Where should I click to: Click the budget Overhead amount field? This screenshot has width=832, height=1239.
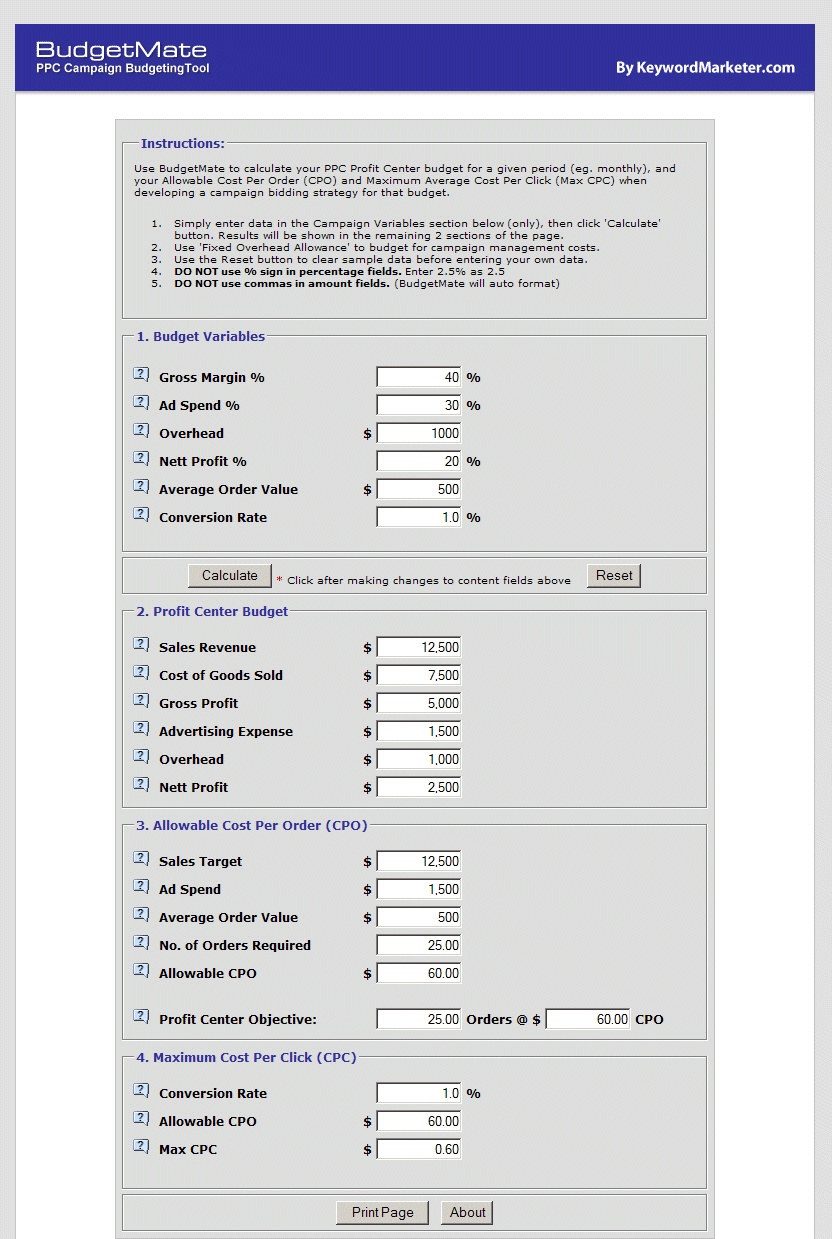click(x=419, y=433)
